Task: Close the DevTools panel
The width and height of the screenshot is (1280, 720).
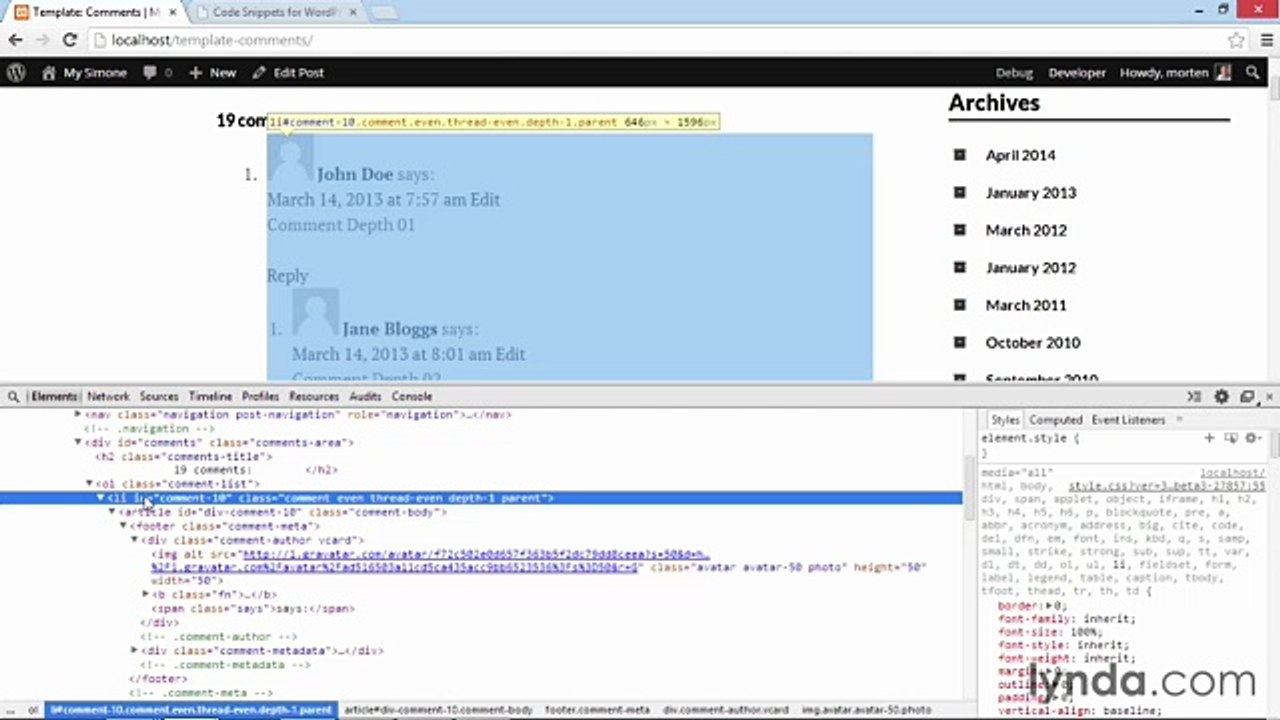Action: 1269,396
